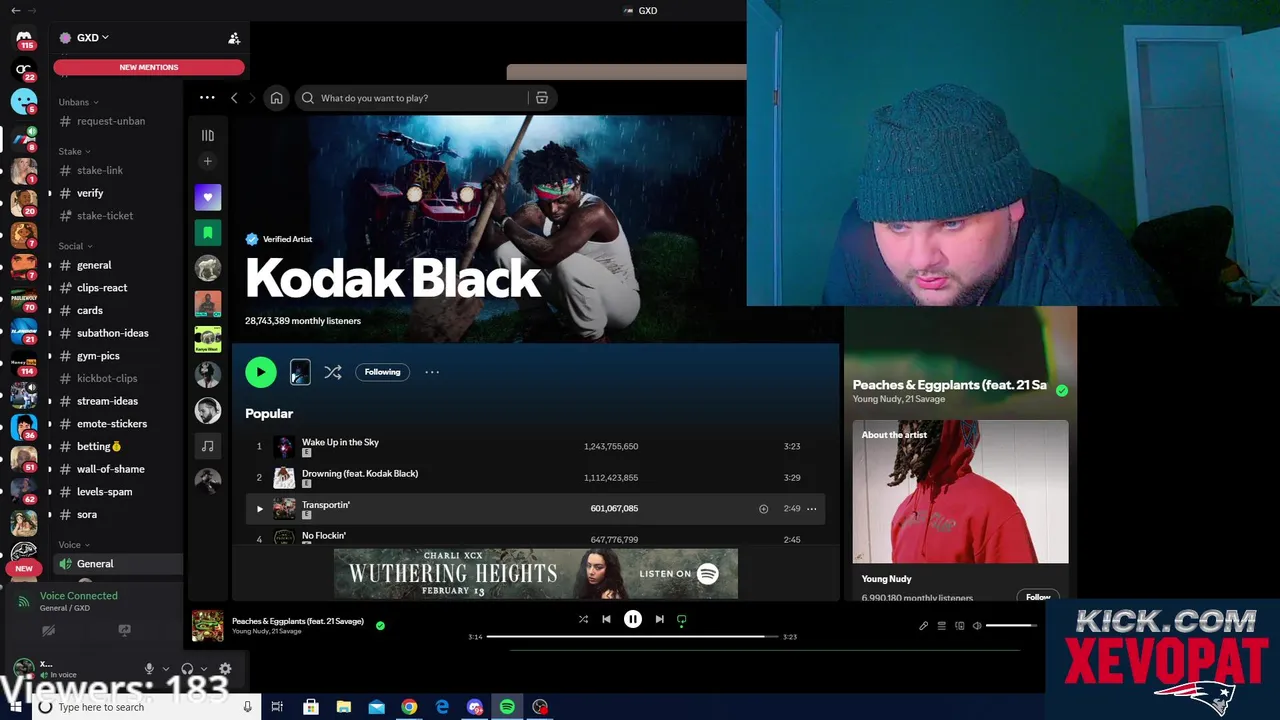Toggle shuffle in player bar
1280x720 pixels.
(583, 619)
